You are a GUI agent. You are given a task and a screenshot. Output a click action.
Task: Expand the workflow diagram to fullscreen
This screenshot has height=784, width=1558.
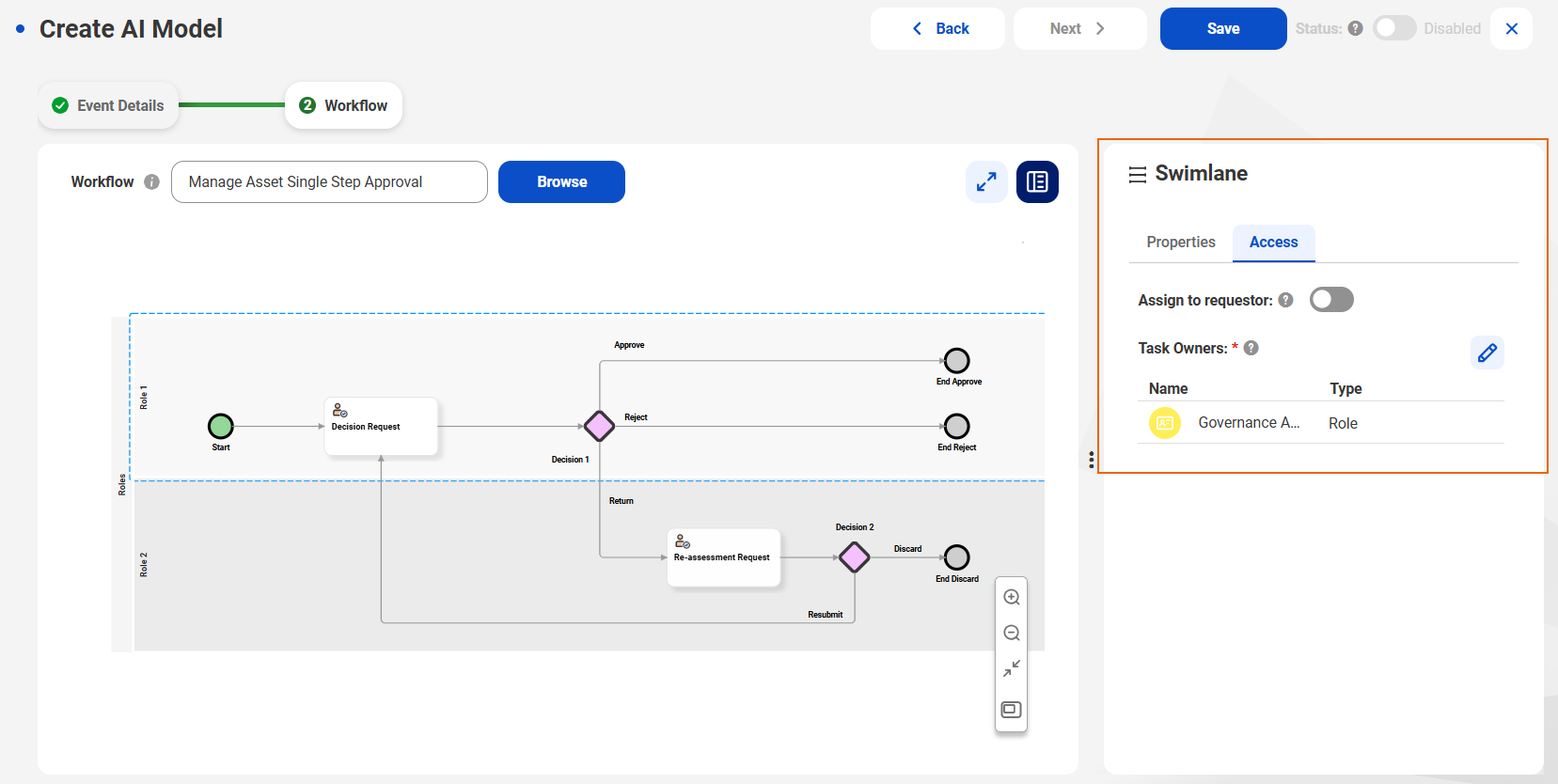[x=986, y=181]
